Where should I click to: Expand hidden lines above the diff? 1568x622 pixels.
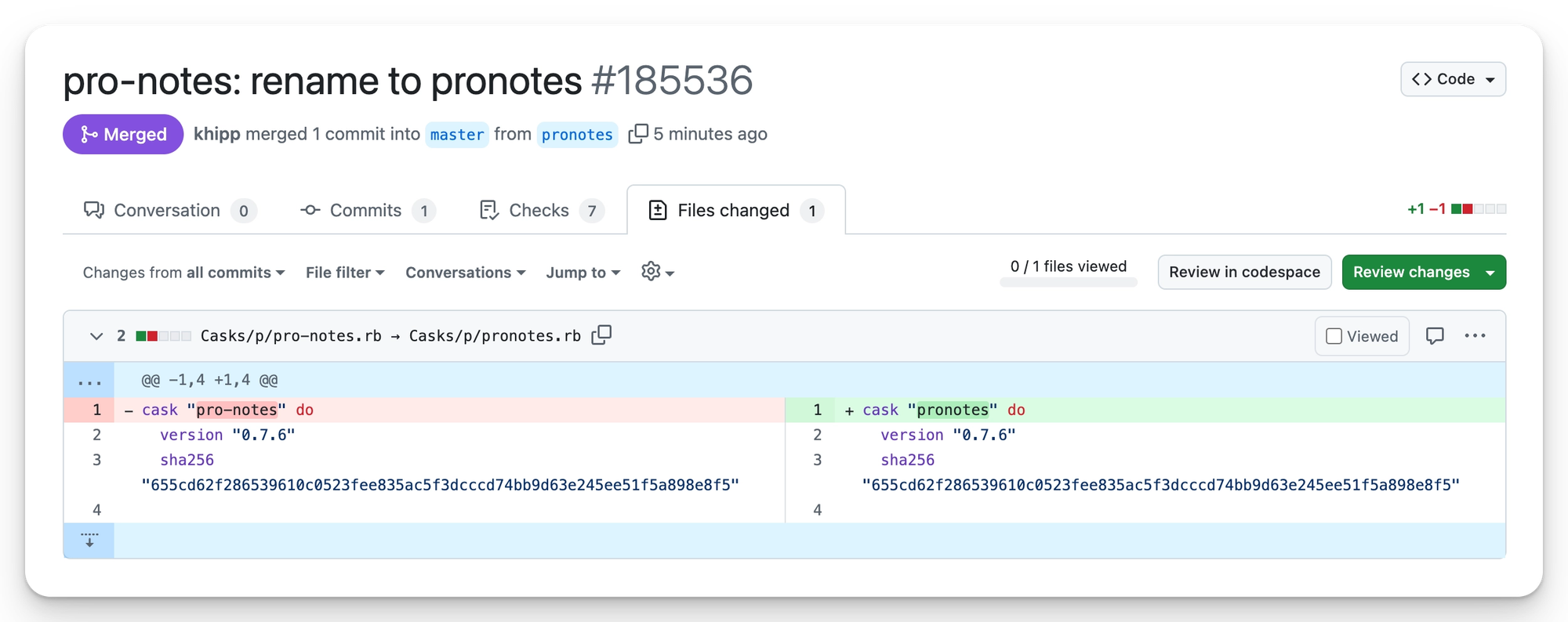coord(89,381)
